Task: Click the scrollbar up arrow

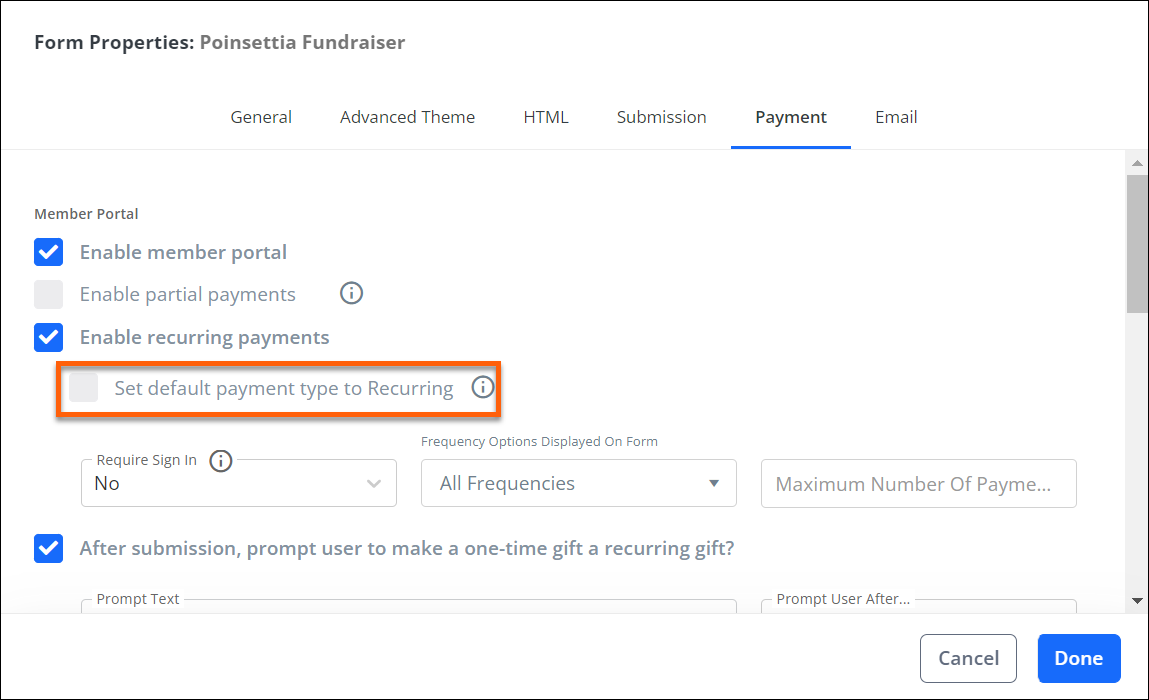Action: coord(1137,163)
